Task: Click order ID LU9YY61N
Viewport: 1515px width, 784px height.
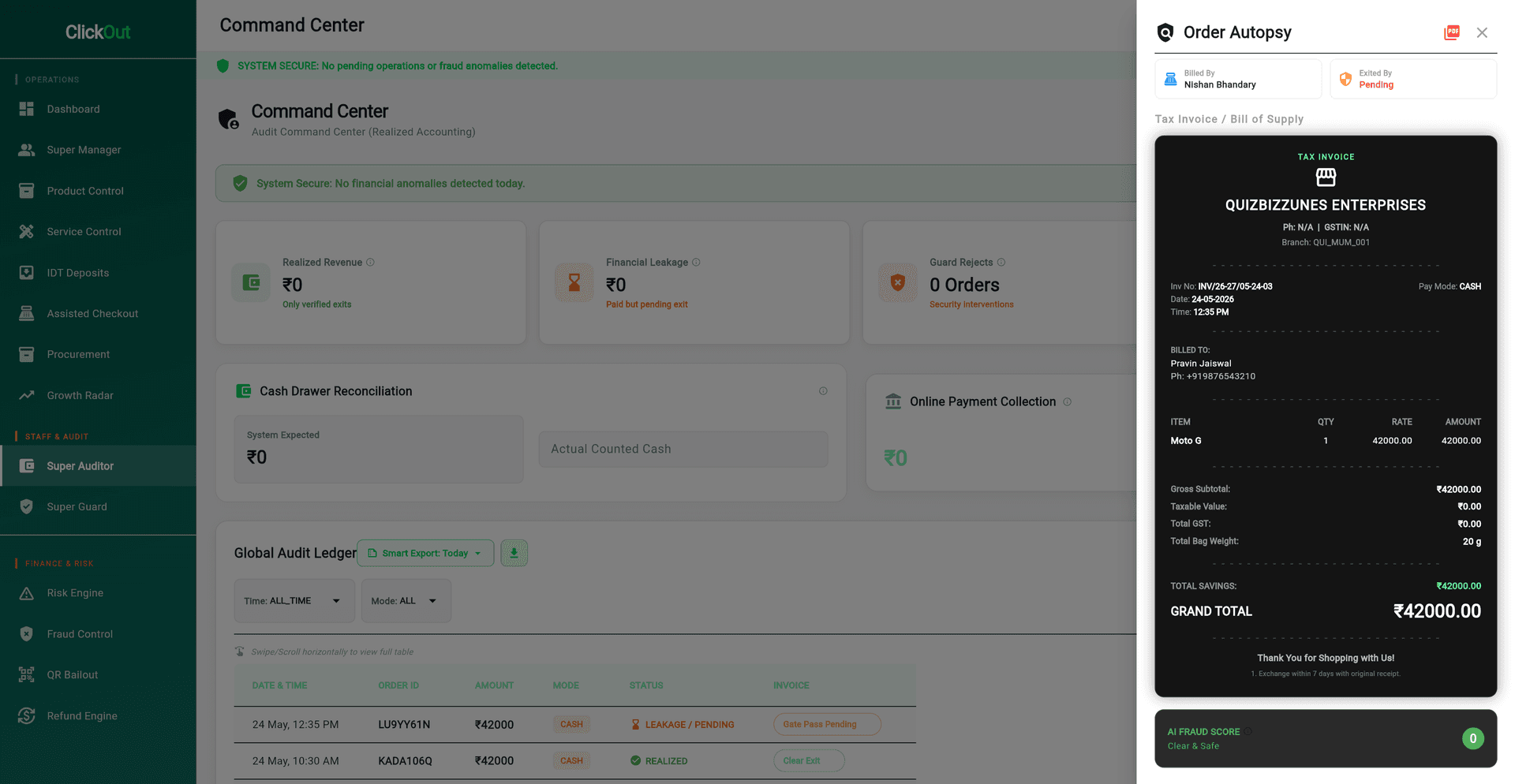Action: pos(404,725)
